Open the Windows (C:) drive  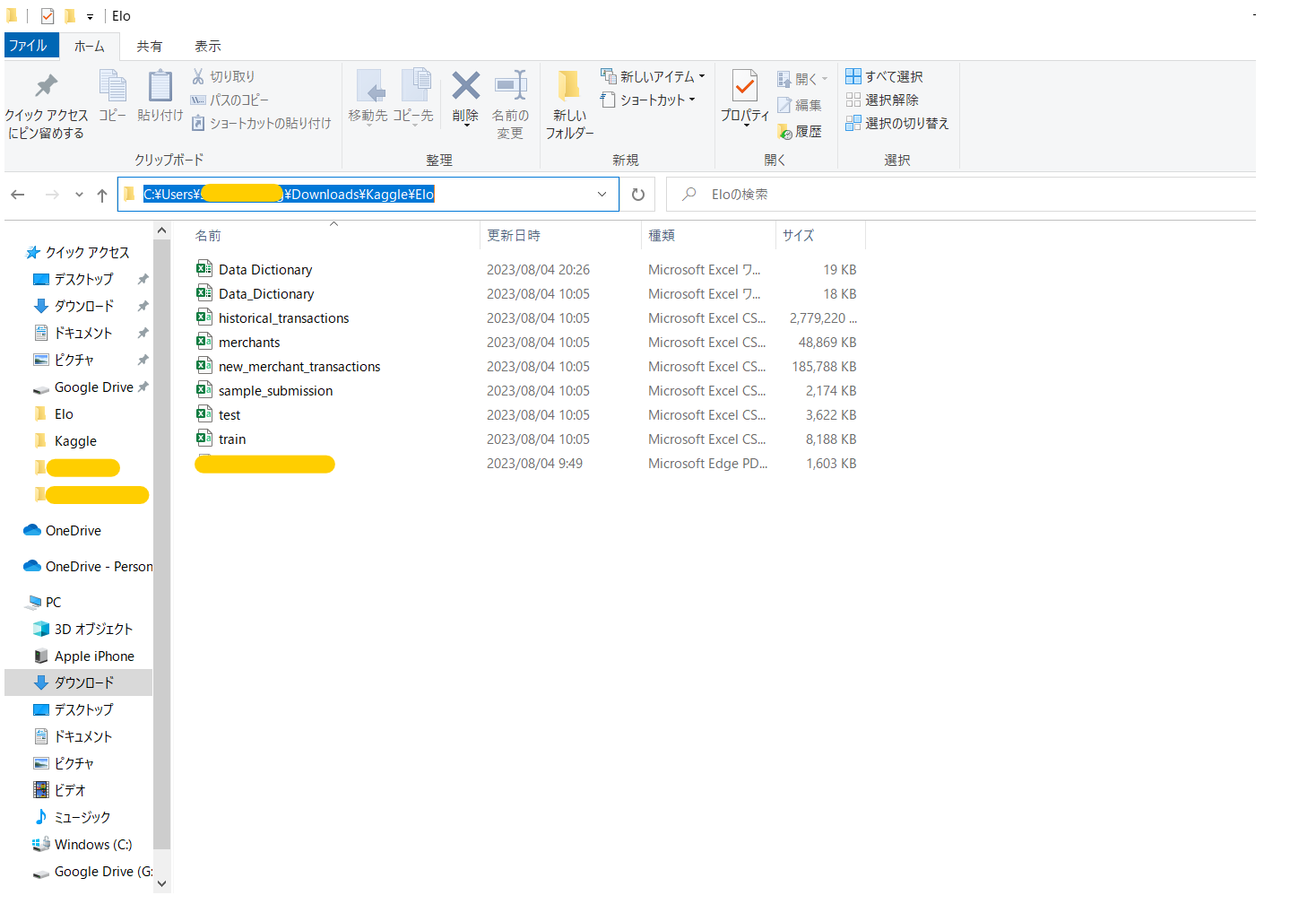93,845
